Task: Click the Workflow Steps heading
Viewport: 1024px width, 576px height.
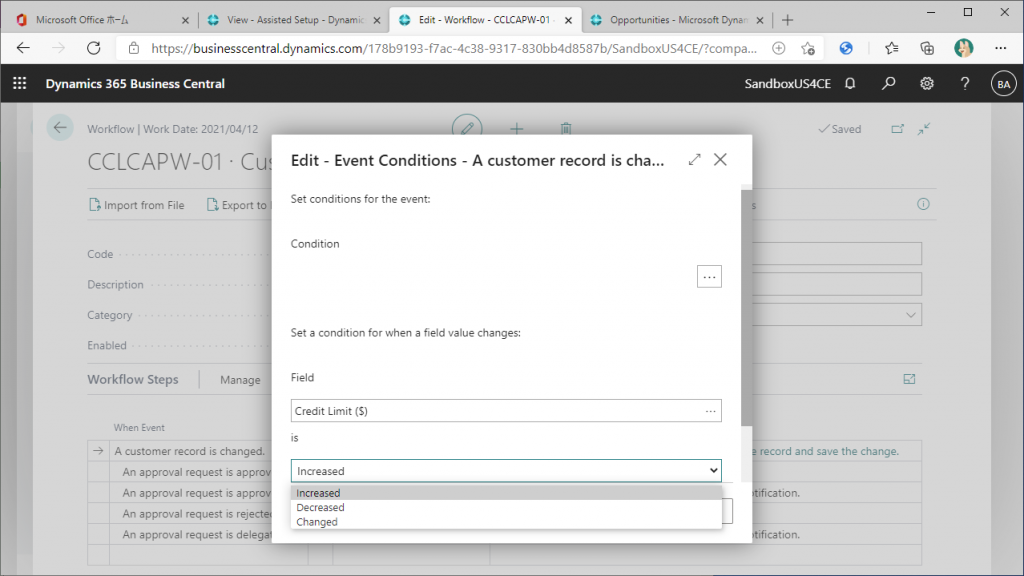Action: click(133, 379)
